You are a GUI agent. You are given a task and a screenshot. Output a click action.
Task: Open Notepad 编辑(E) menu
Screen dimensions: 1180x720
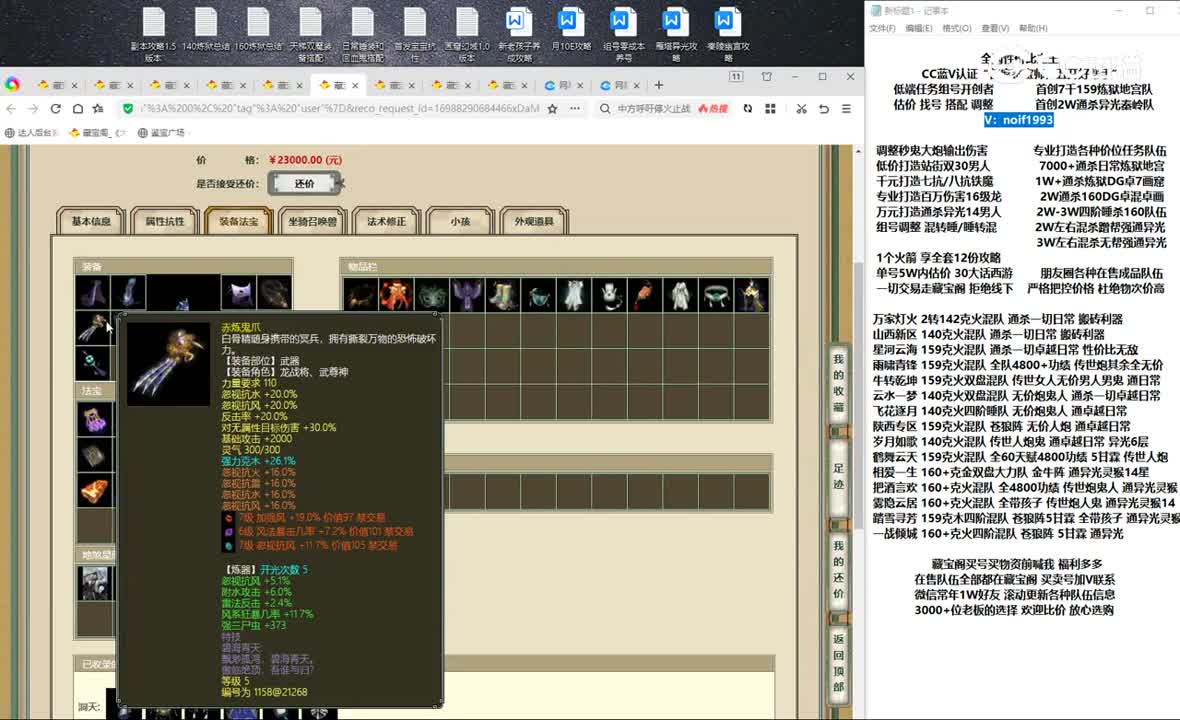click(919, 28)
